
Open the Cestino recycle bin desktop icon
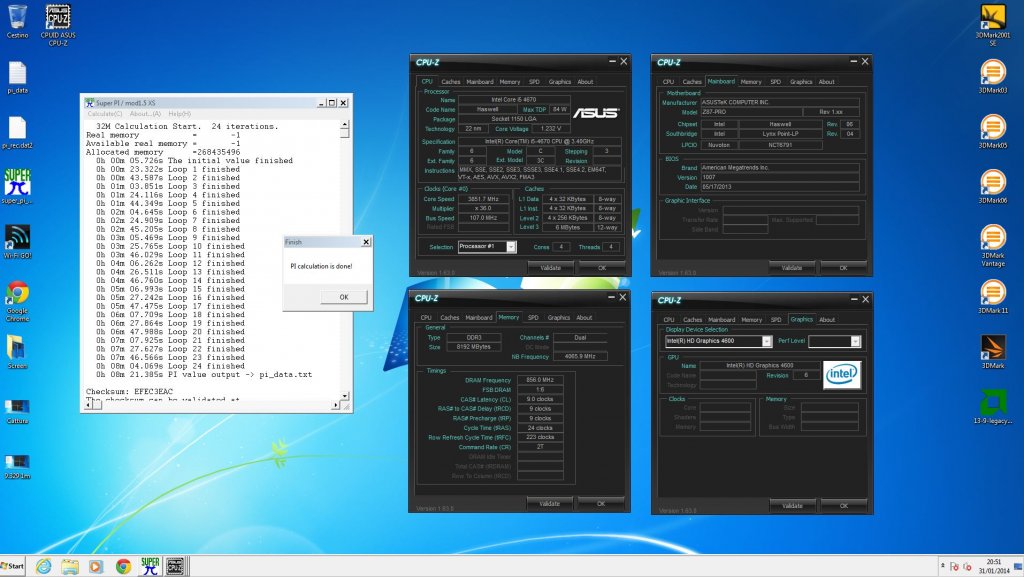18,21
